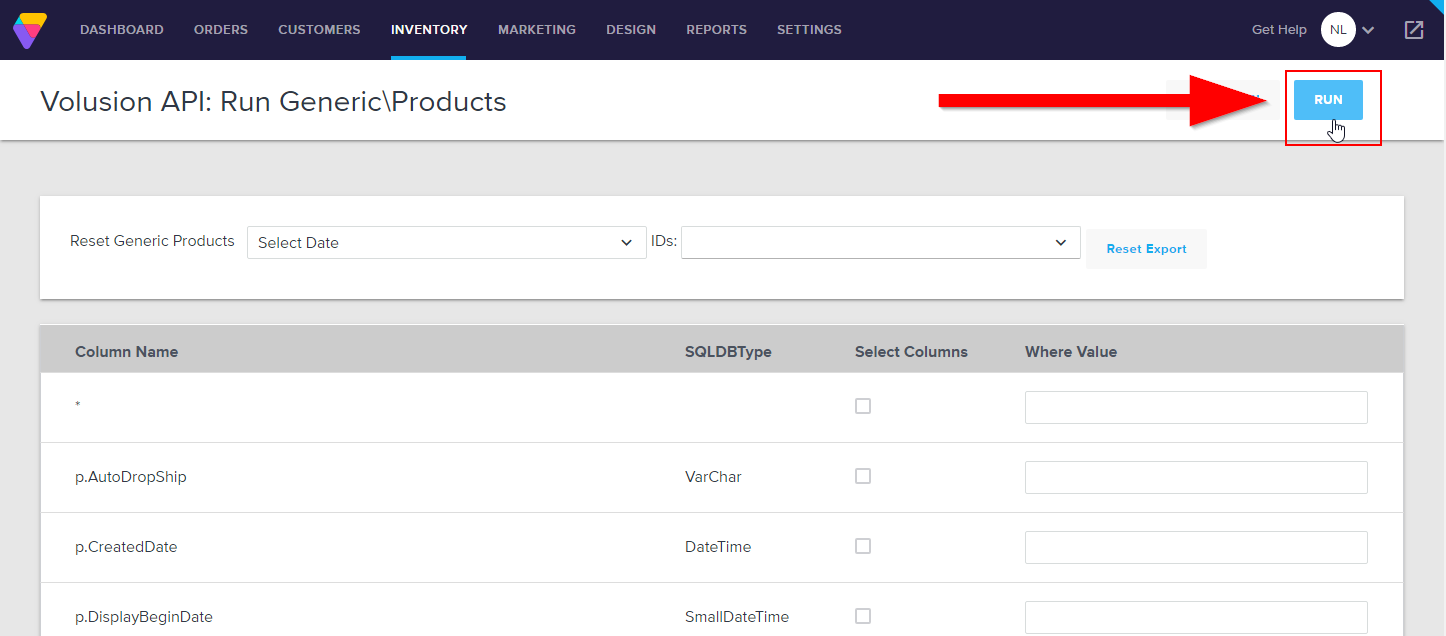Open the Design menu

(x=631, y=30)
